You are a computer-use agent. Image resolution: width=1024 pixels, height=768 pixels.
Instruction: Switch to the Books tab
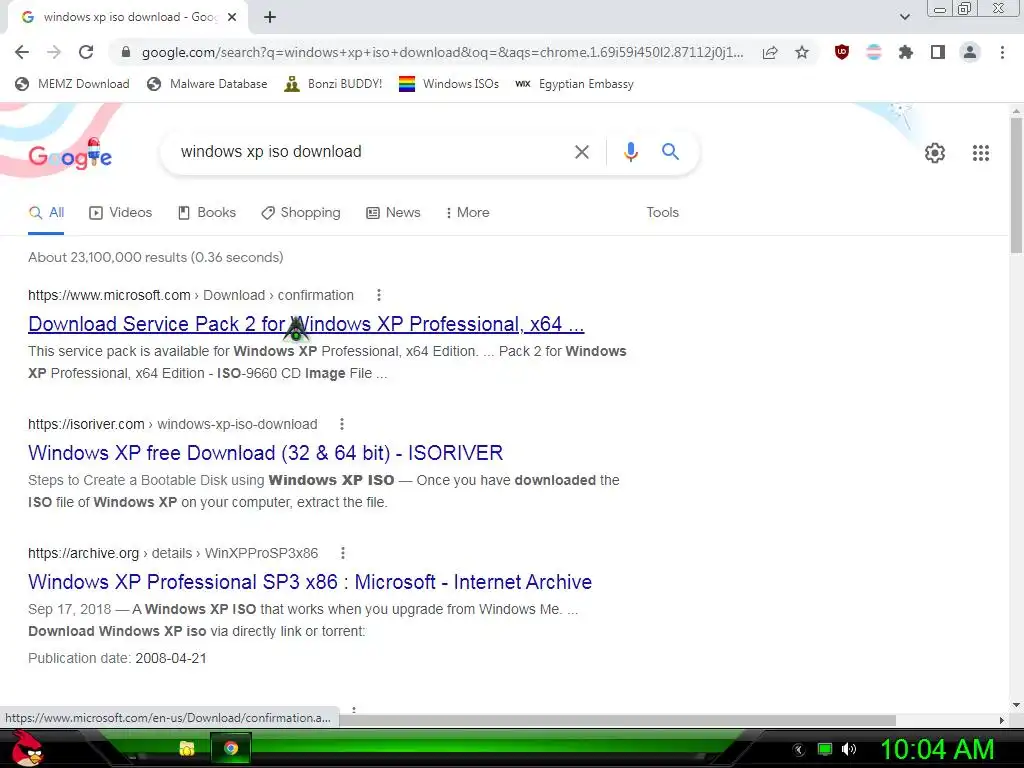(x=206, y=213)
